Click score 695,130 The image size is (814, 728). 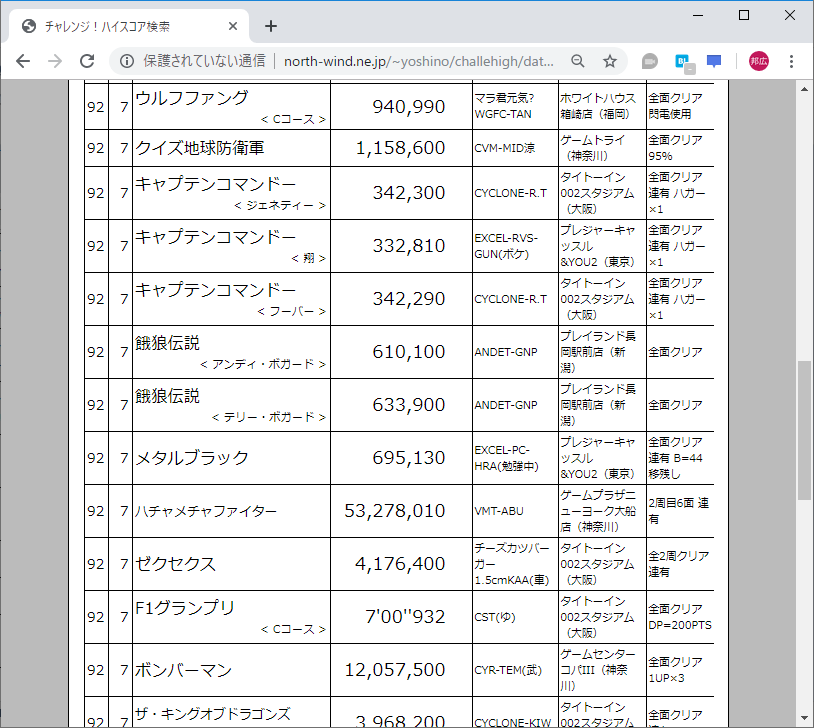tap(409, 457)
